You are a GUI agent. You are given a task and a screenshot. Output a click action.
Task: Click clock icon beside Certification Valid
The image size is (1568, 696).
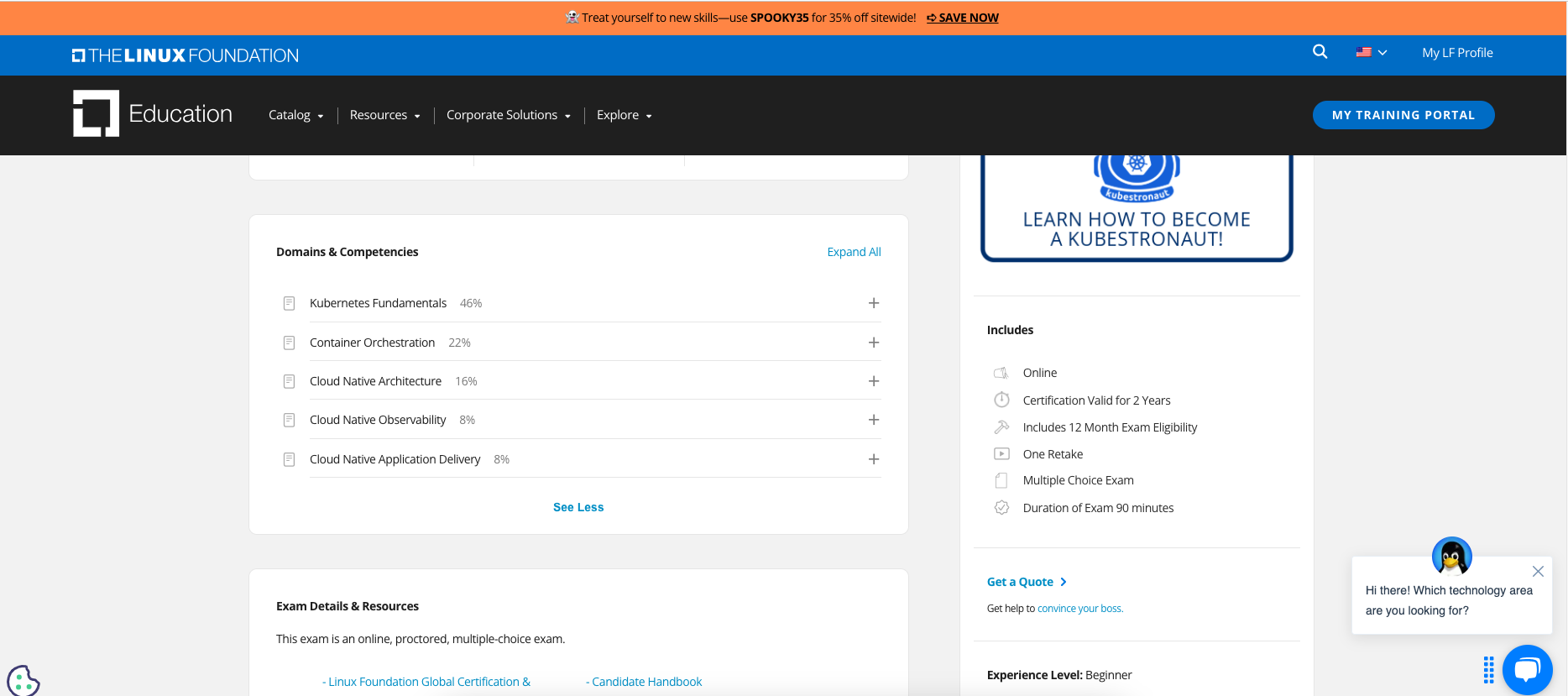(1001, 400)
